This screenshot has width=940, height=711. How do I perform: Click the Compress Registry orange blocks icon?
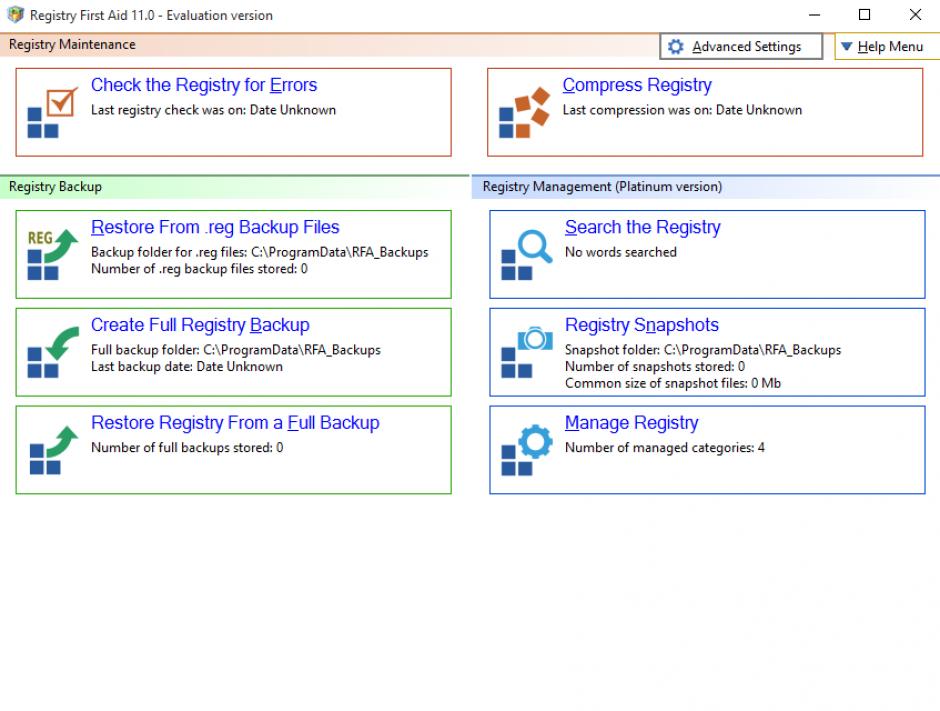525,113
